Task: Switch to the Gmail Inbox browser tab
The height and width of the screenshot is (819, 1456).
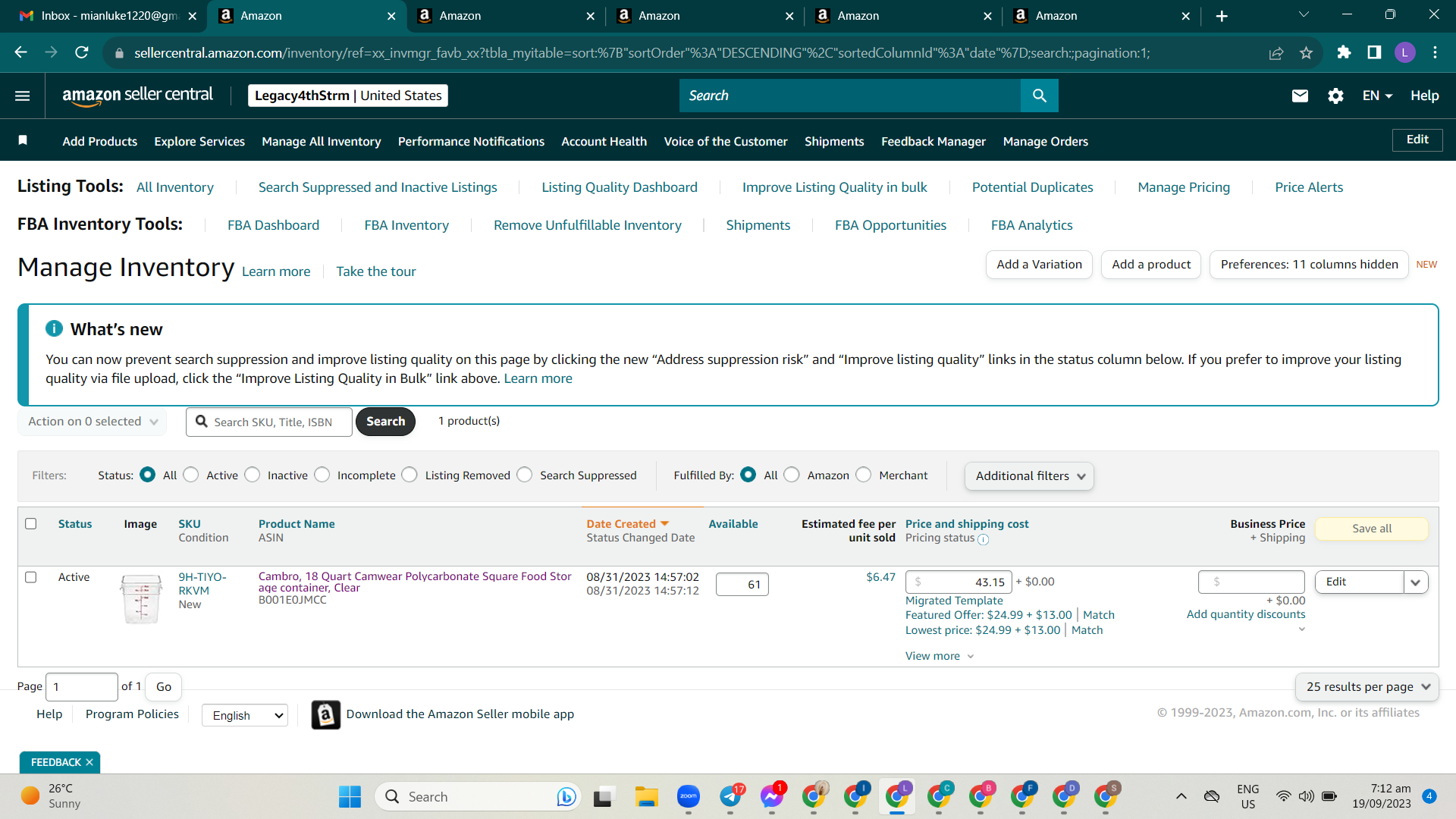Action: coord(106,16)
